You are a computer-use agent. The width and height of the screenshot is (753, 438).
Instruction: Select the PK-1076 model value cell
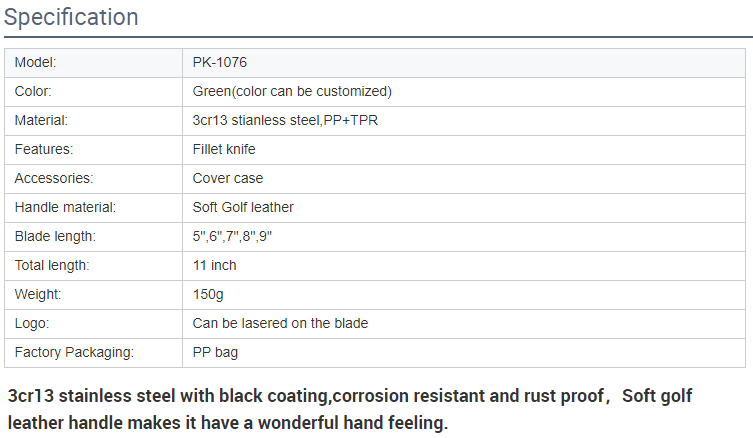pyautogui.click(x=464, y=63)
